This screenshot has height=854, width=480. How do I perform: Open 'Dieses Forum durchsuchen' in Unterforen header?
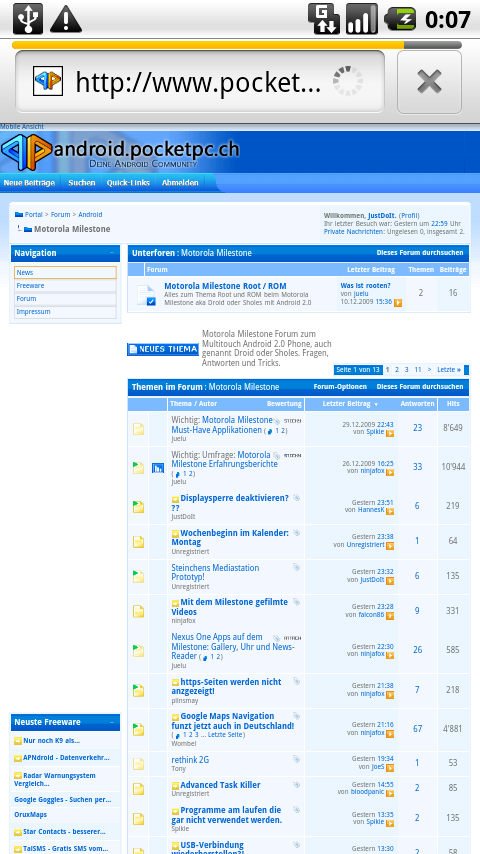click(x=420, y=253)
